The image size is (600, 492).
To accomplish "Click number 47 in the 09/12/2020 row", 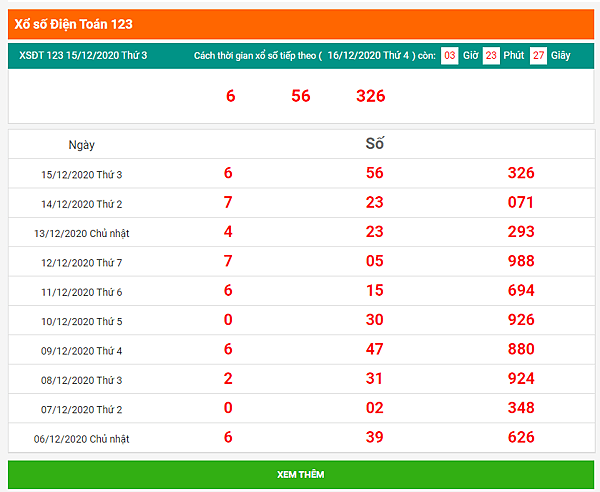I will click(375, 349).
